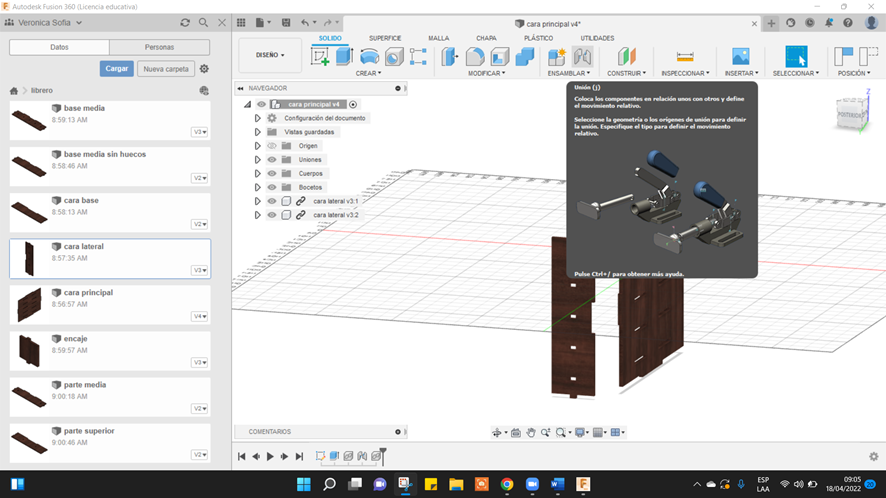
Task: Click the Extrude tool icon
Action: (x=344, y=57)
